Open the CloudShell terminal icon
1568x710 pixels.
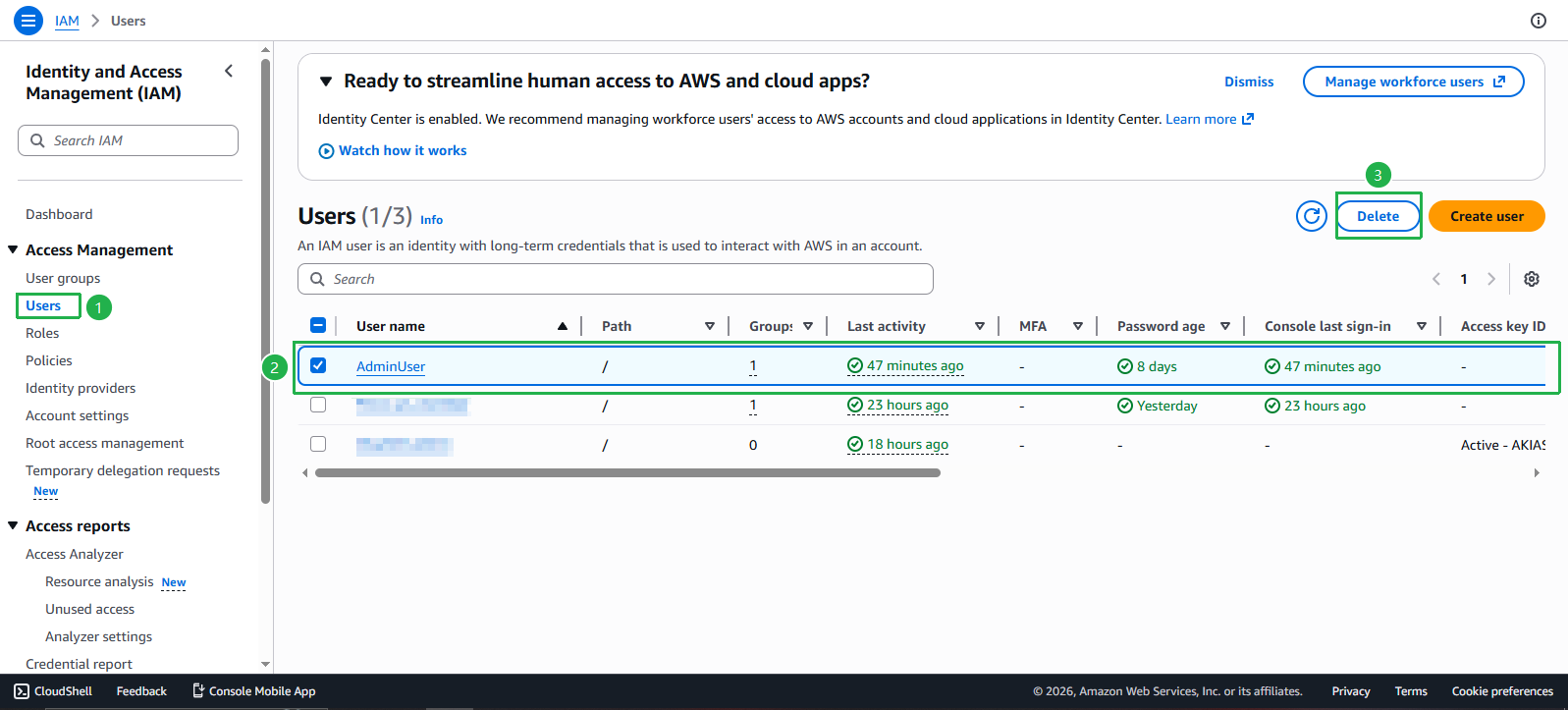coord(22,691)
